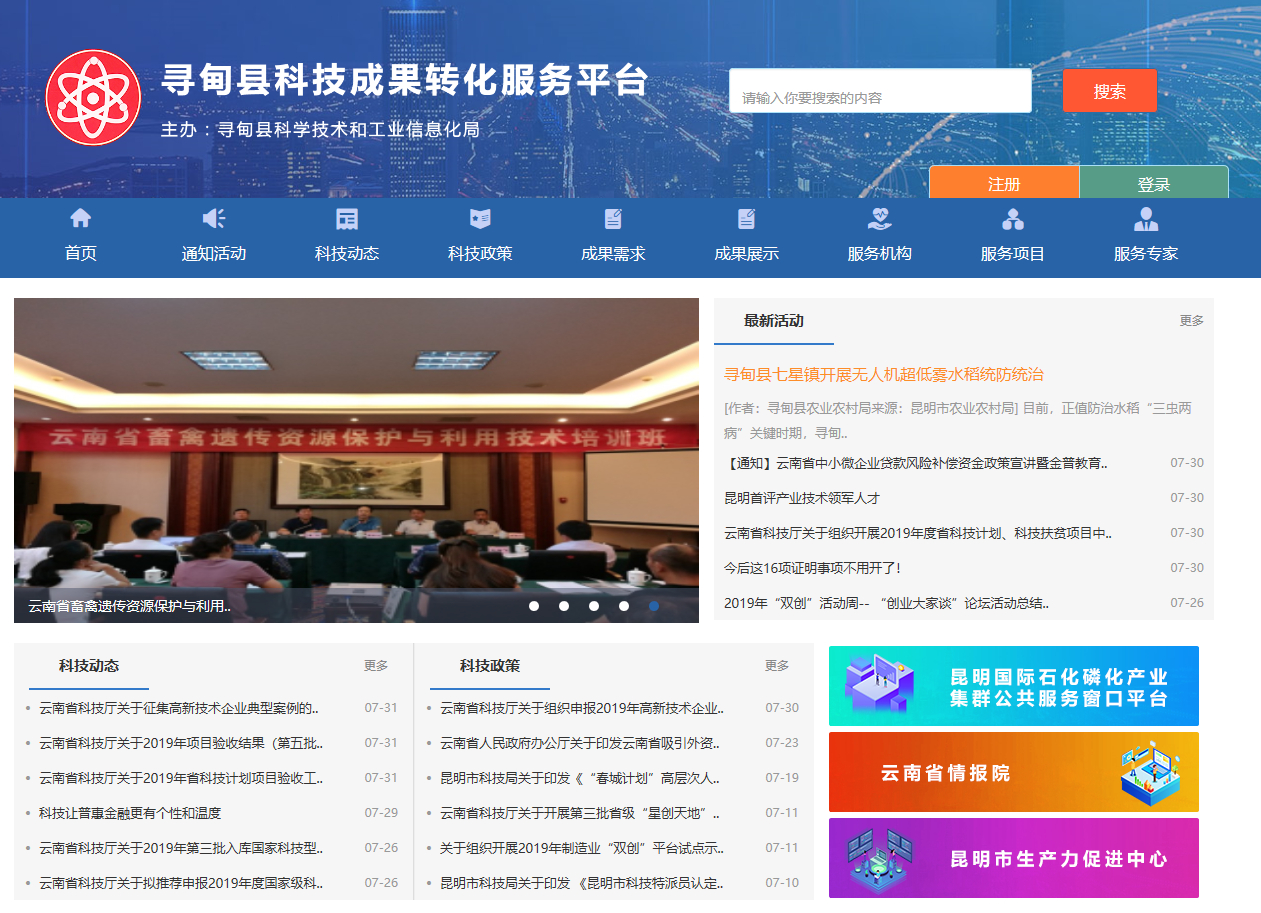Click the 注册 register button
The height and width of the screenshot is (913, 1261).
click(1004, 184)
